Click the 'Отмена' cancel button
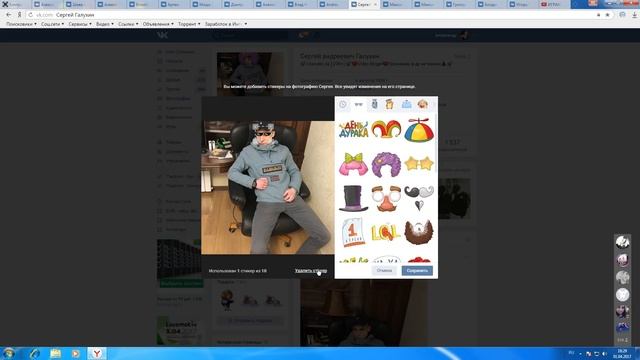640x360 pixels. point(384,270)
